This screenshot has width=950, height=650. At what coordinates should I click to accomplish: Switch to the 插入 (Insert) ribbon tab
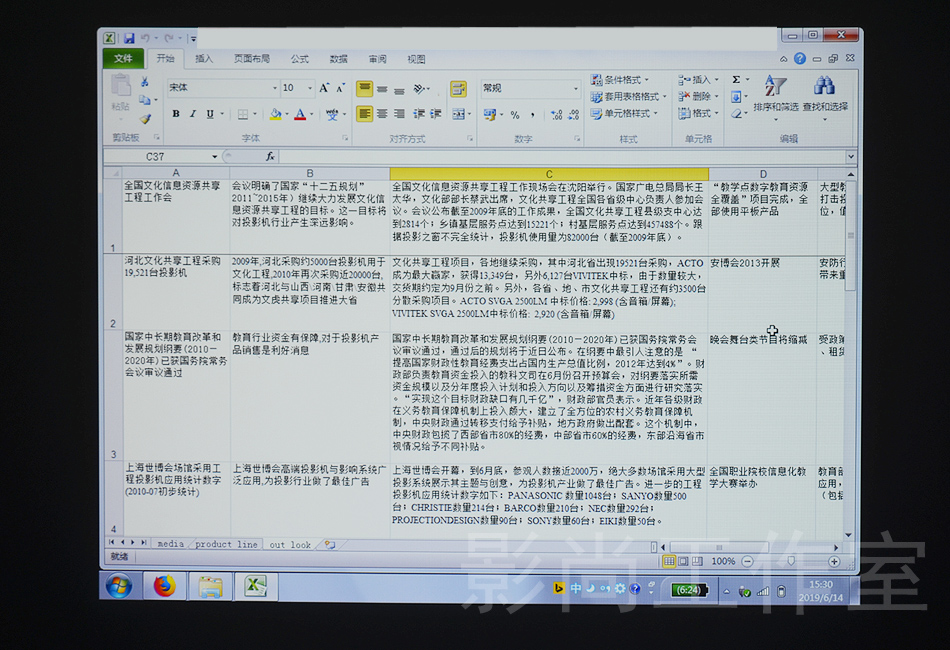click(204, 59)
